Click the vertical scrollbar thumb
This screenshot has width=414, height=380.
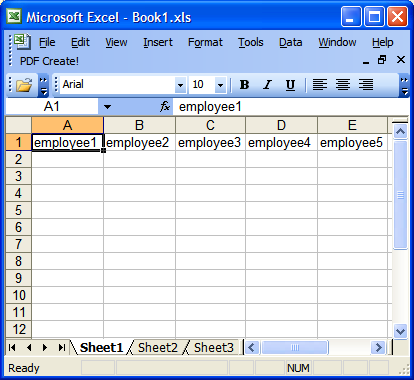pos(400,195)
